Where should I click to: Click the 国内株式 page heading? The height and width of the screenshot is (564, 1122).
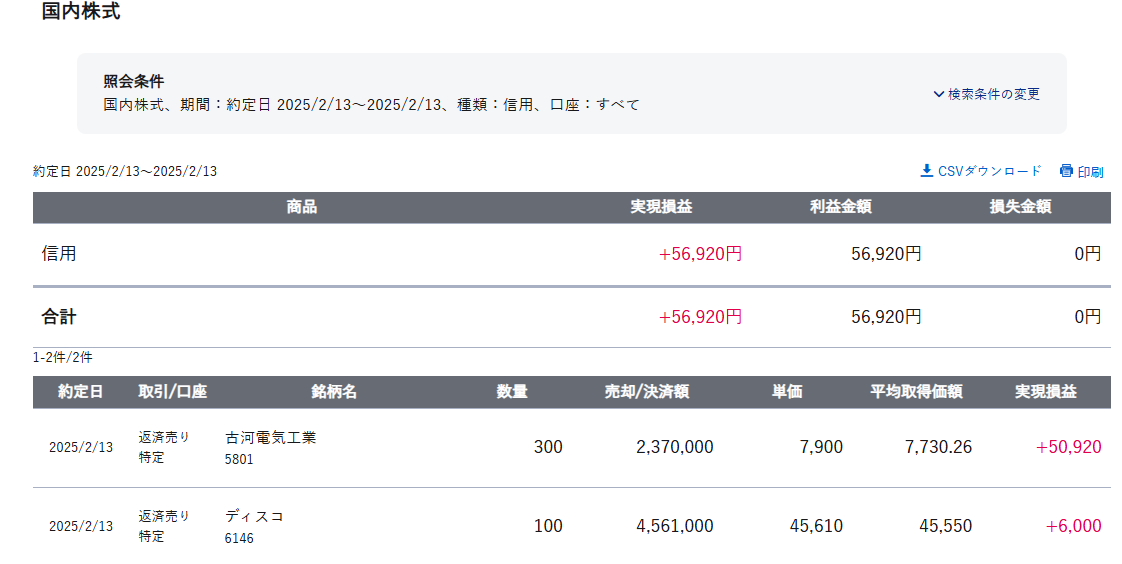[81, 12]
